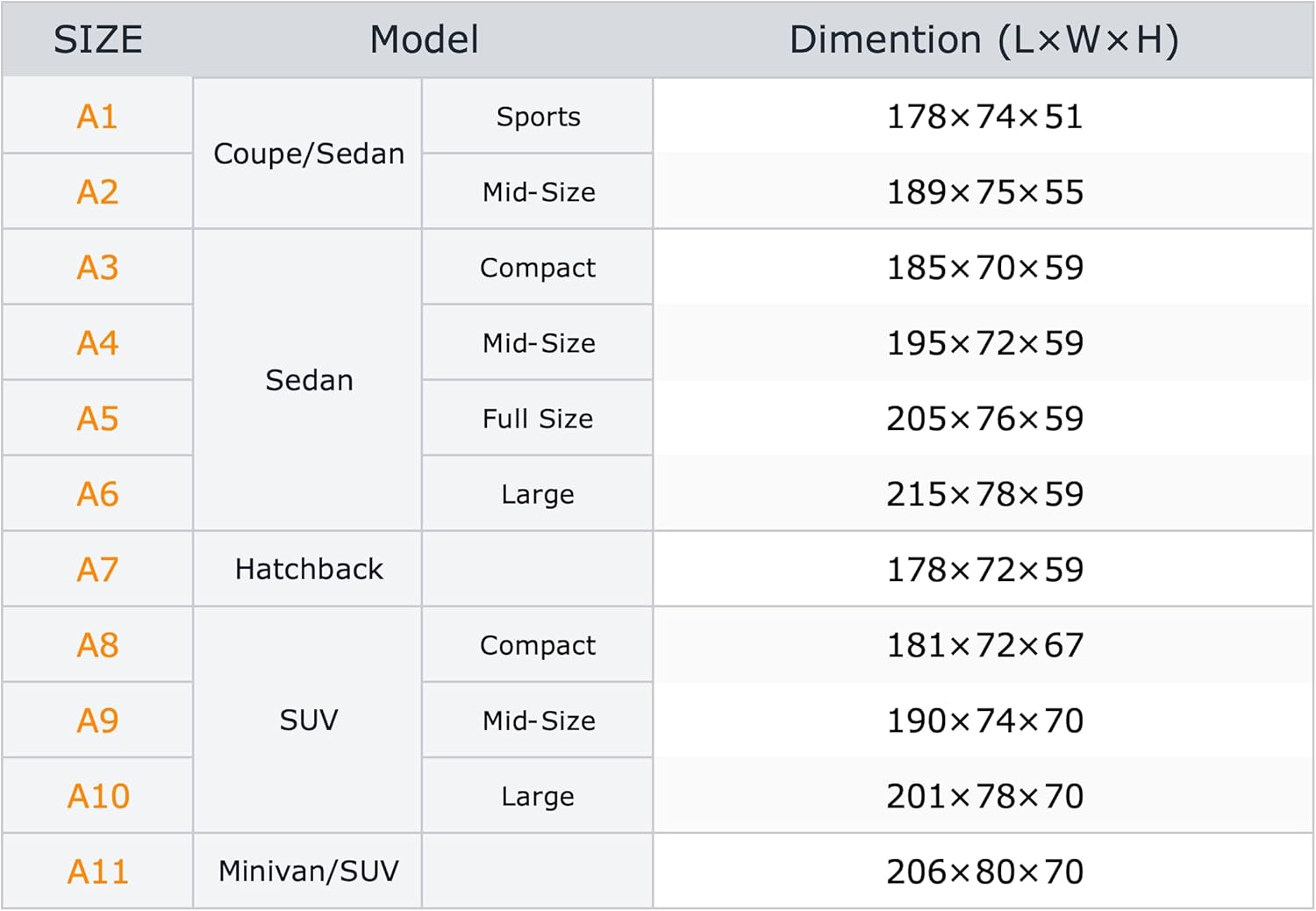Select size A5 label
1316x911 pixels.
(x=97, y=419)
